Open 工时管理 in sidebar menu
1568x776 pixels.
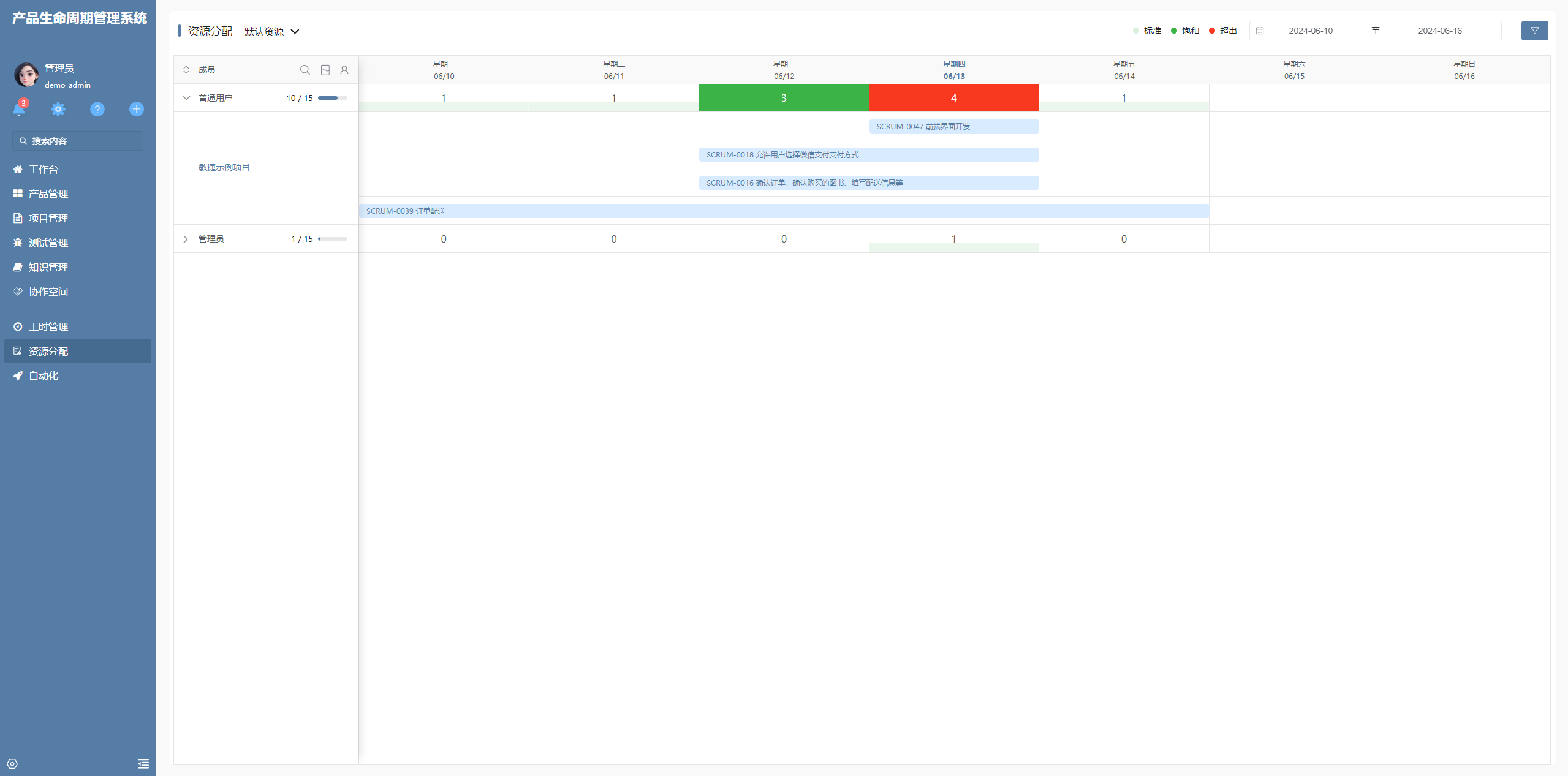pyautogui.click(x=48, y=326)
